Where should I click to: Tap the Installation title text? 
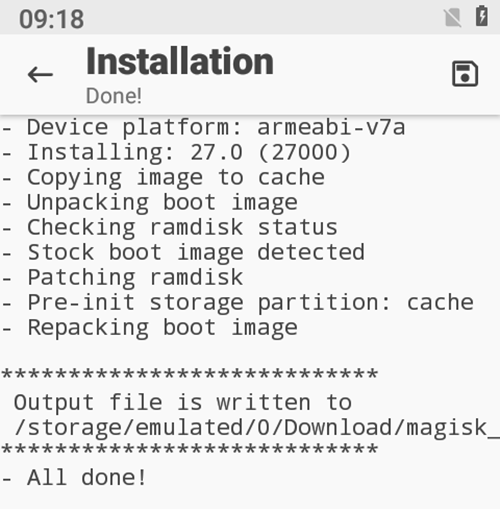pos(180,61)
